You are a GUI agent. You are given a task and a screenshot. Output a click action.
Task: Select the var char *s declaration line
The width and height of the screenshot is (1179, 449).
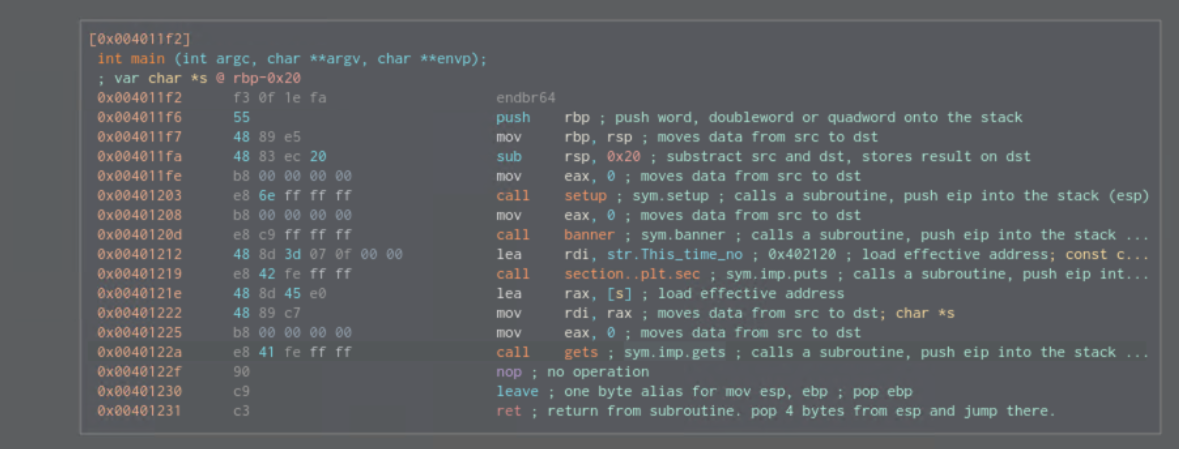[x=200, y=78]
